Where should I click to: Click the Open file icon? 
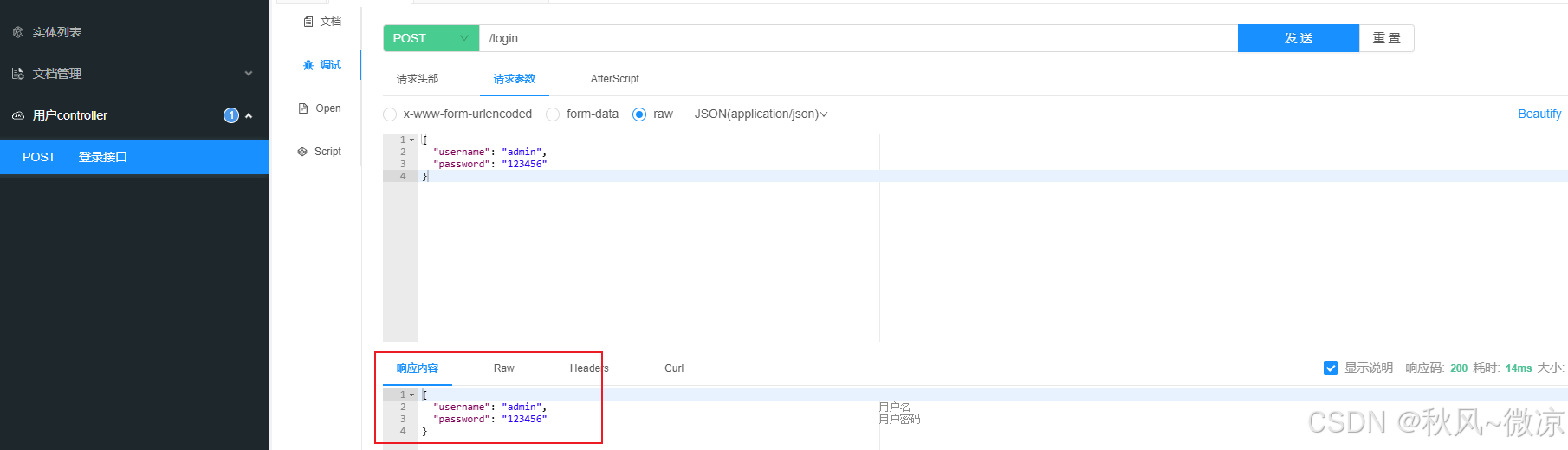click(303, 108)
